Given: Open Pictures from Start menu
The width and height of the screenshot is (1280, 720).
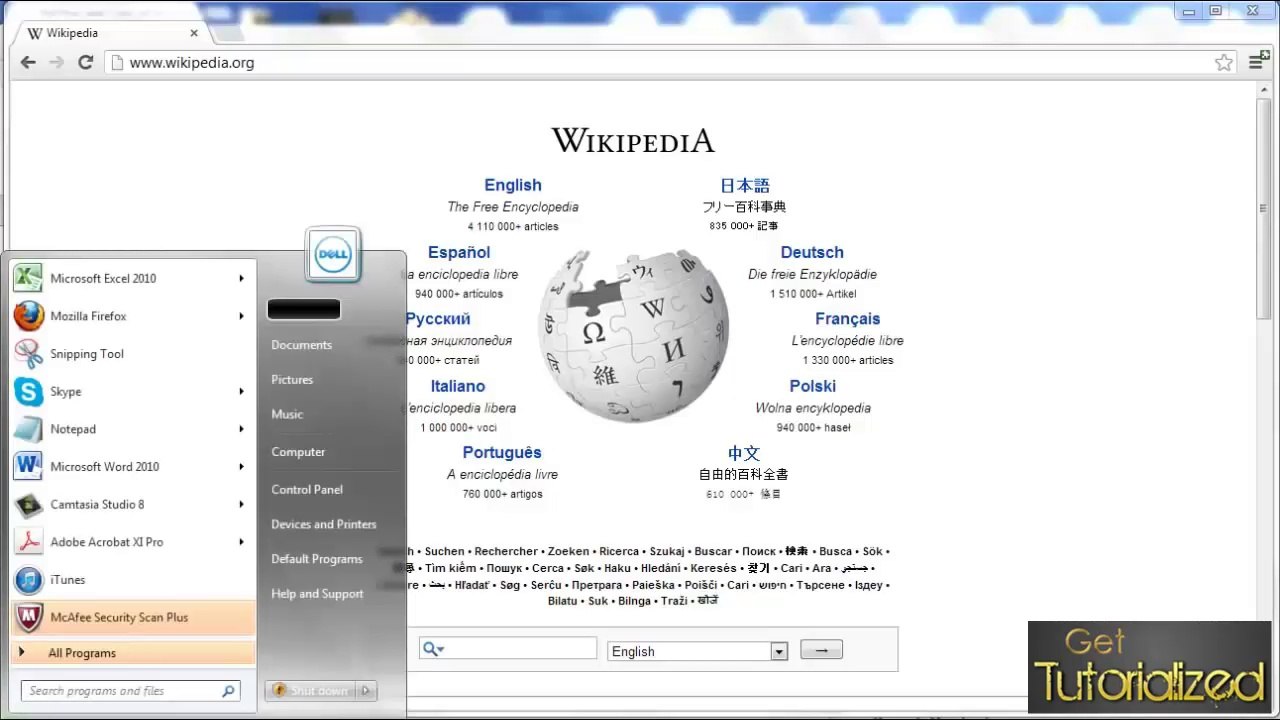Looking at the screenshot, I should click(x=292, y=380).
